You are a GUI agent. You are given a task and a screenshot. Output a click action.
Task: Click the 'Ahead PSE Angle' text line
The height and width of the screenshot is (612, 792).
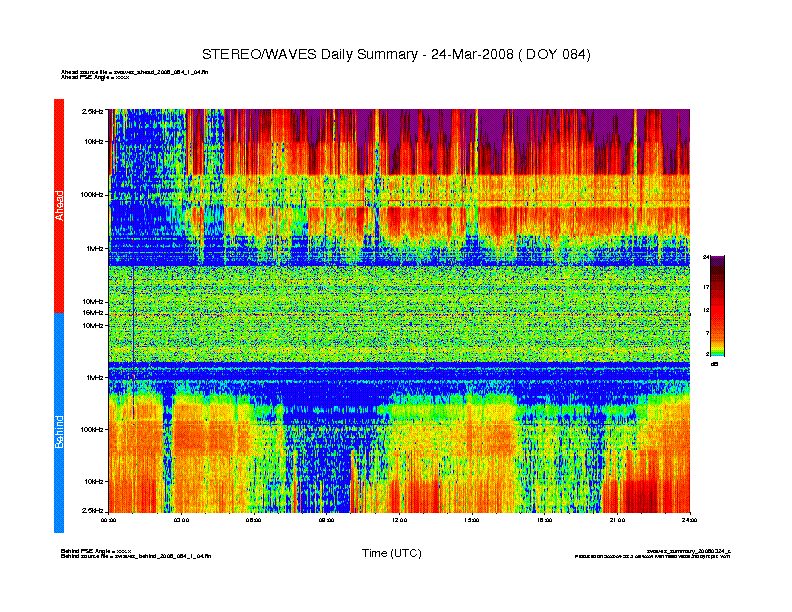(x=95, y=77)
